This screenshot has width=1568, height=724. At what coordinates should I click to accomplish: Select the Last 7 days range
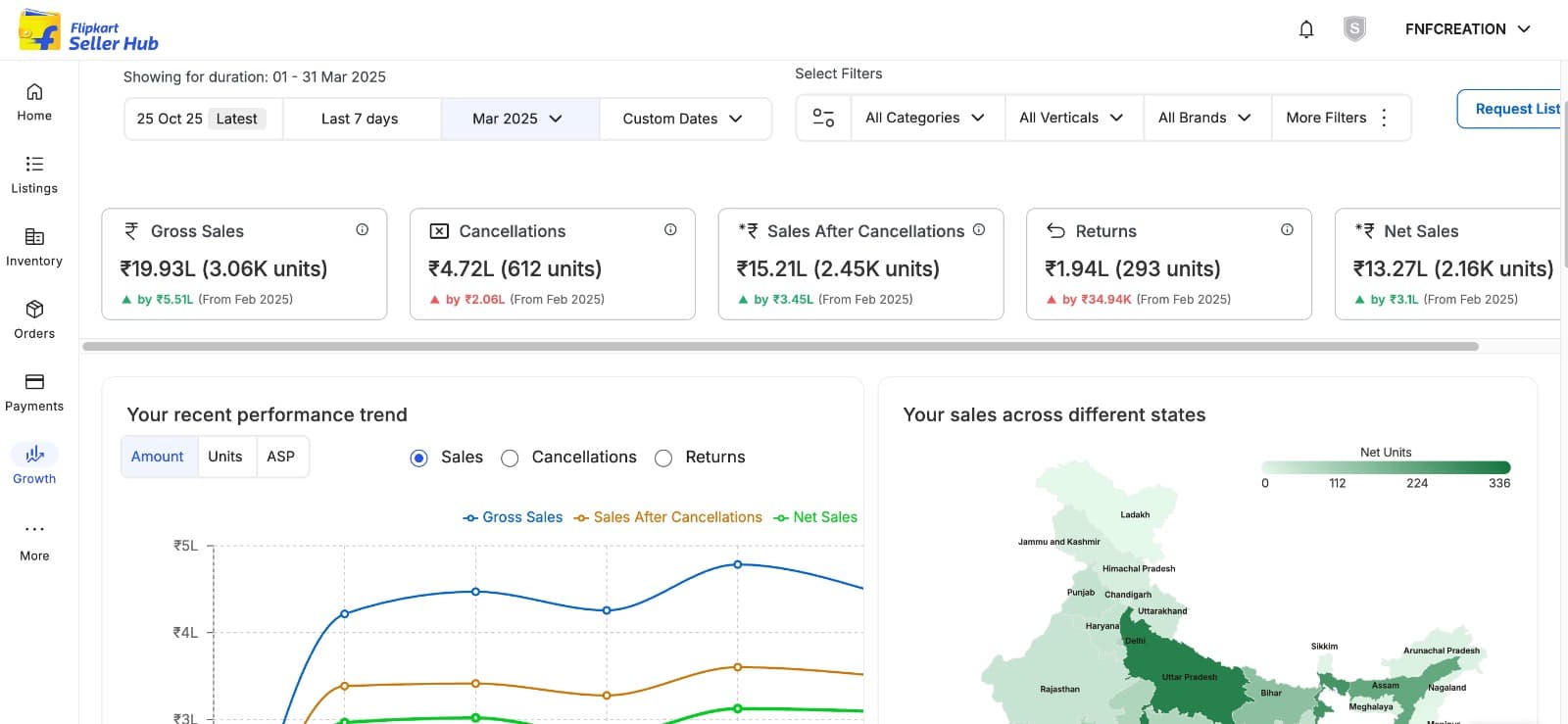360,119
